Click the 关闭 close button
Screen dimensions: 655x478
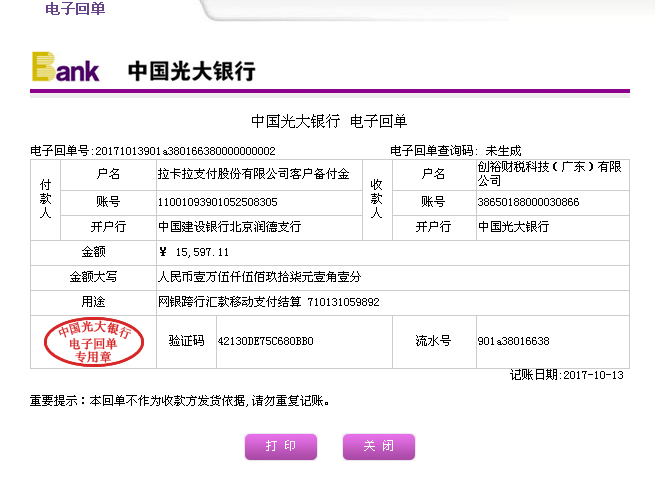tap(378, 446)
